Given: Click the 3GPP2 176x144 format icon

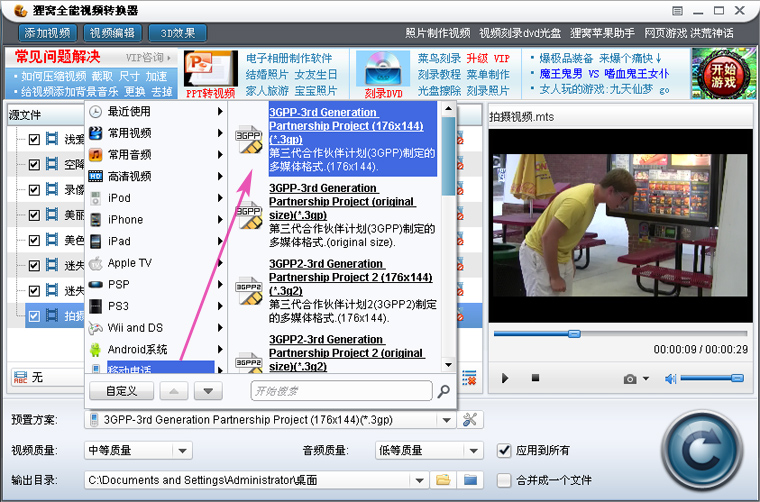Looking at the screenshot, I should click(x=249, y=291).
